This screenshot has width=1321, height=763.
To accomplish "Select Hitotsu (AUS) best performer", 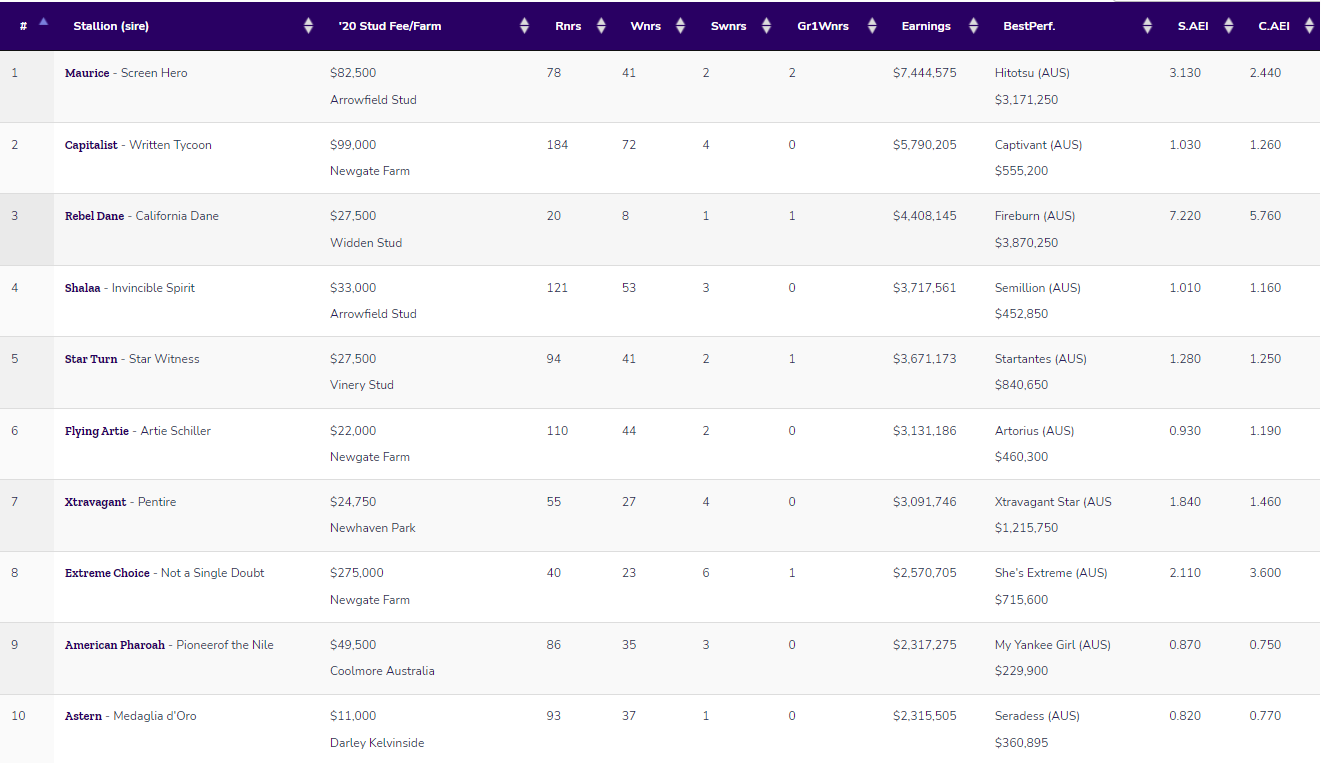I will click(x=1033, y=73).
